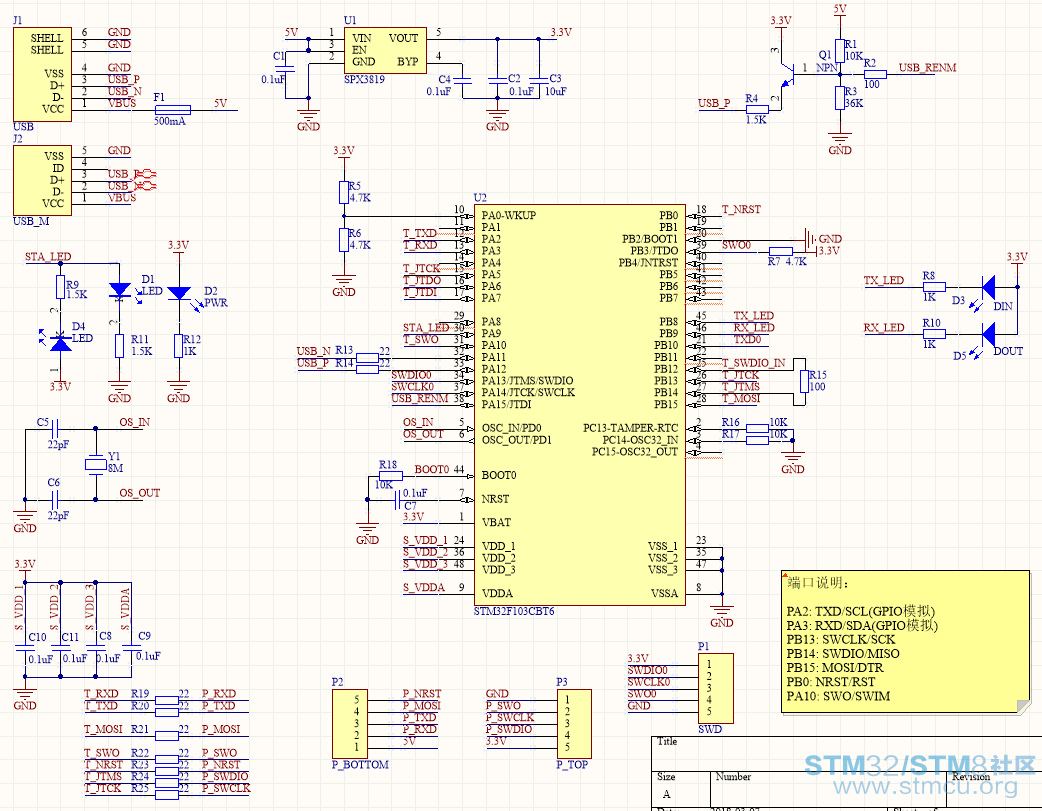Click the PC13-TAMPER-RTC pin name
Image resolution: width=1042 pixels, height=811 pixels.
pyautogui.click(x=630, y=428)
